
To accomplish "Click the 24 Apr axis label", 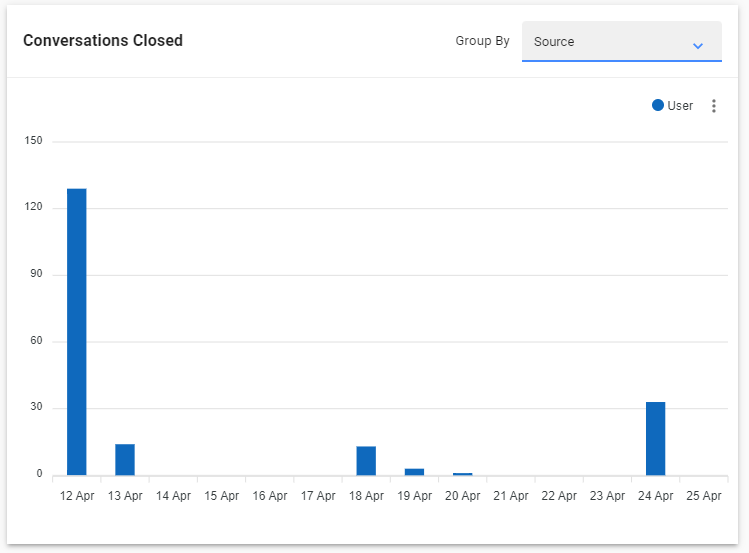I will pos(656,495).
